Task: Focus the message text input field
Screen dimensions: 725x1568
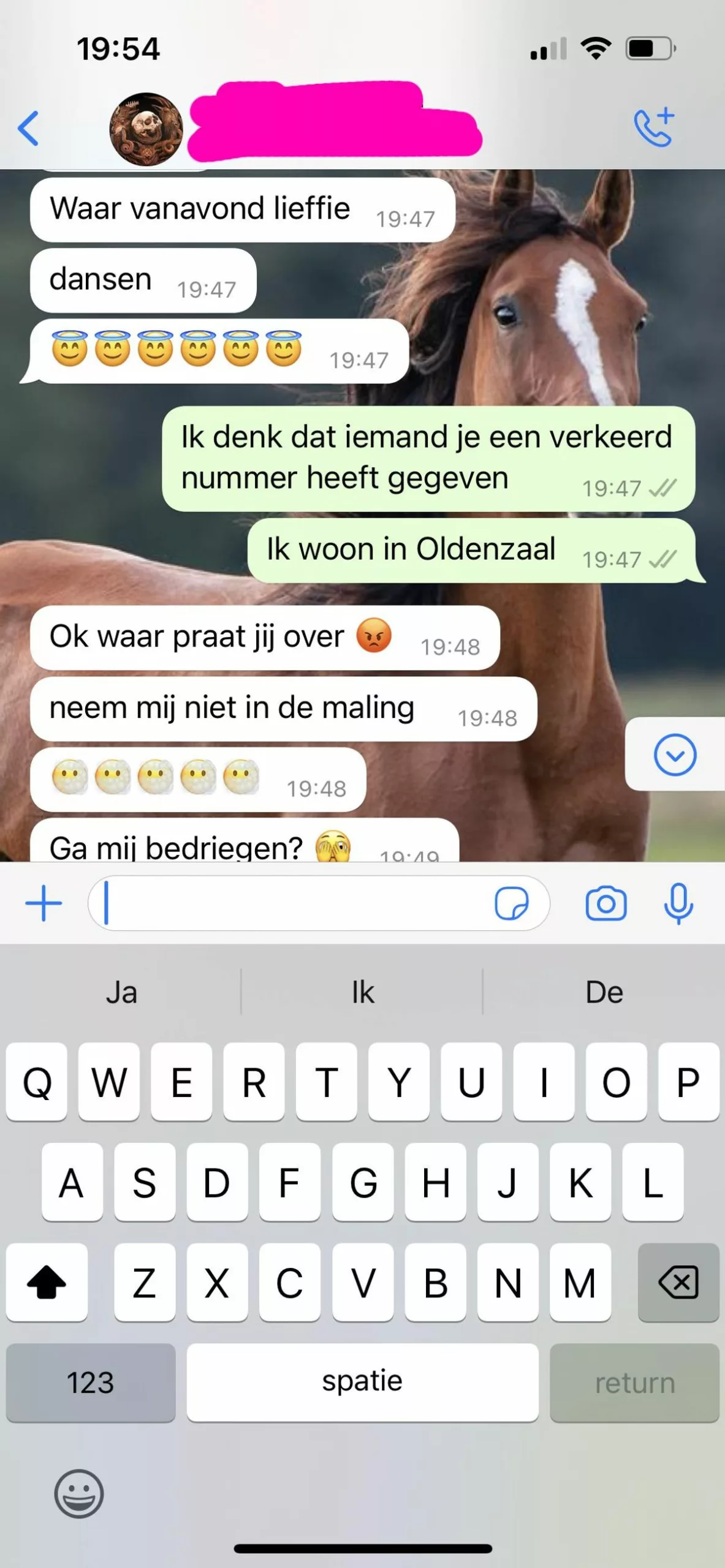Action: [319, 903]
